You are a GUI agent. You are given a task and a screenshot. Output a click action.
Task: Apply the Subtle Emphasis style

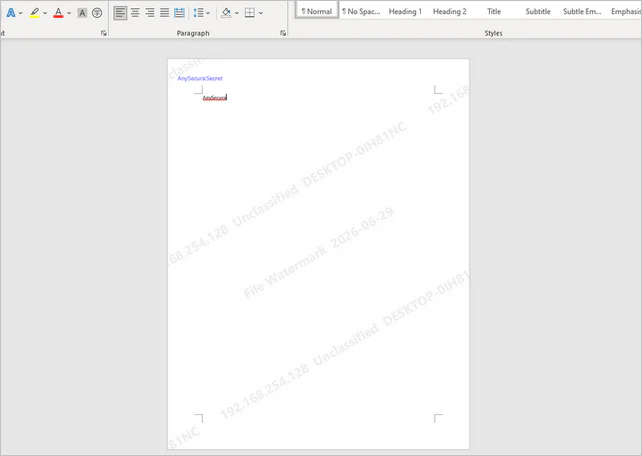tap(582, 11)
